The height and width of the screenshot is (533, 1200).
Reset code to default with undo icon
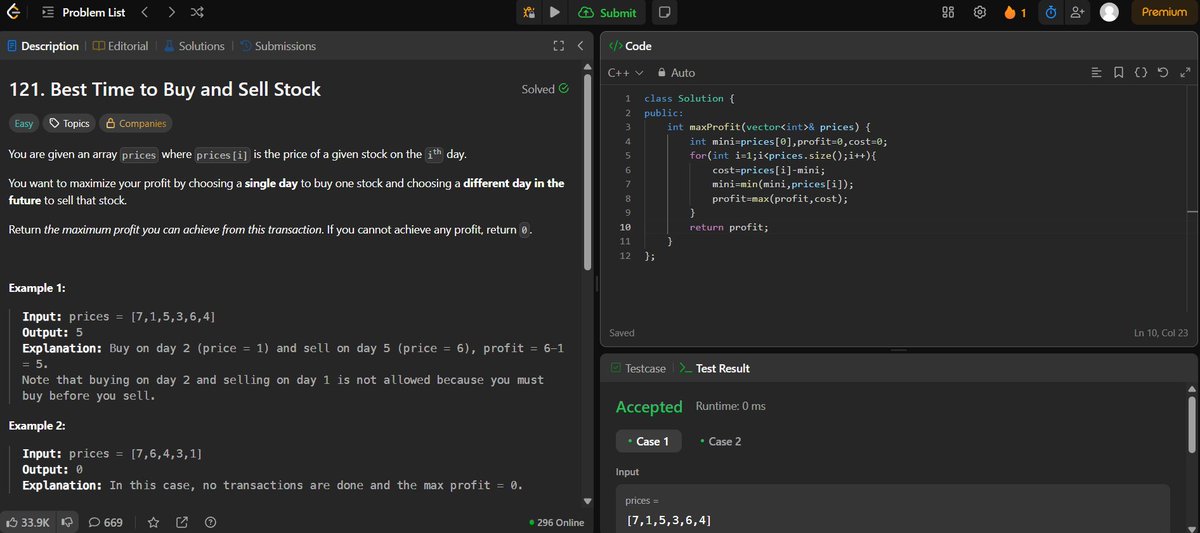click(x=1163, y=73)
